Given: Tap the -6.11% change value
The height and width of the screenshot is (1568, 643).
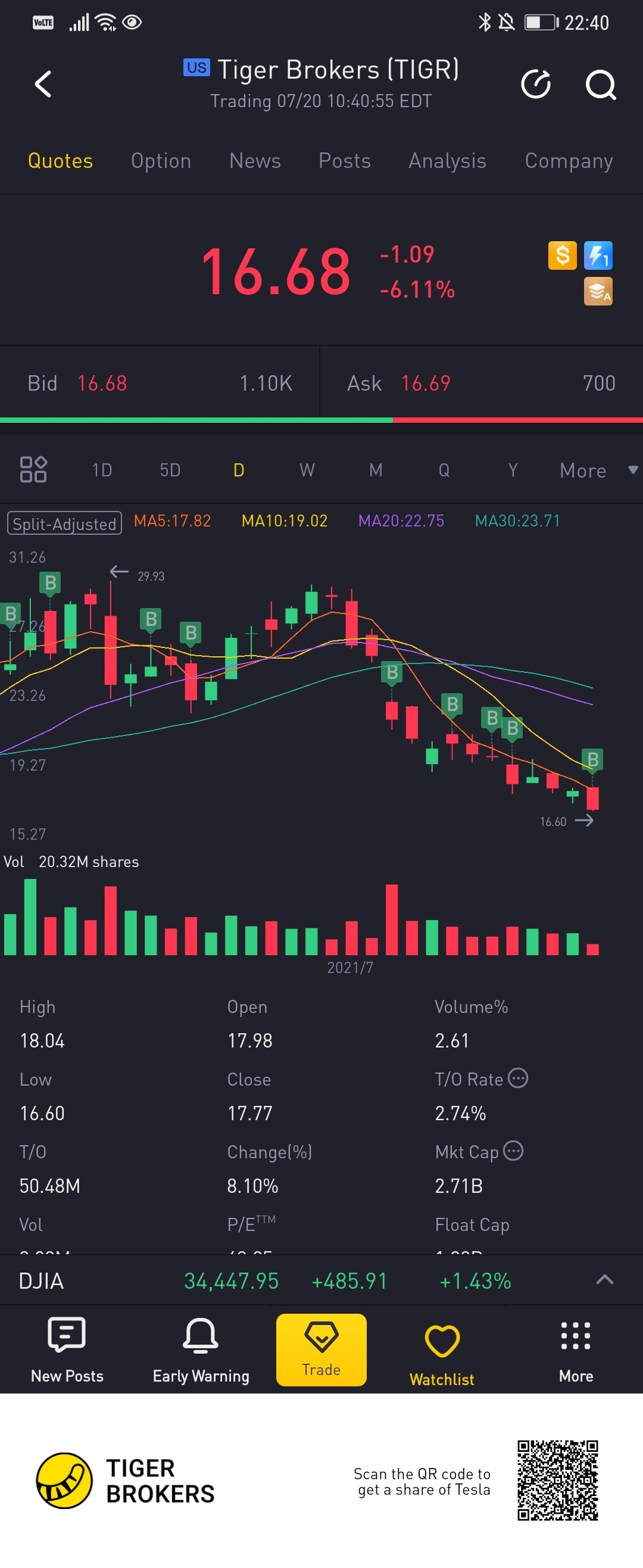Looking at the screenshot, I should [x=417, y=290].
